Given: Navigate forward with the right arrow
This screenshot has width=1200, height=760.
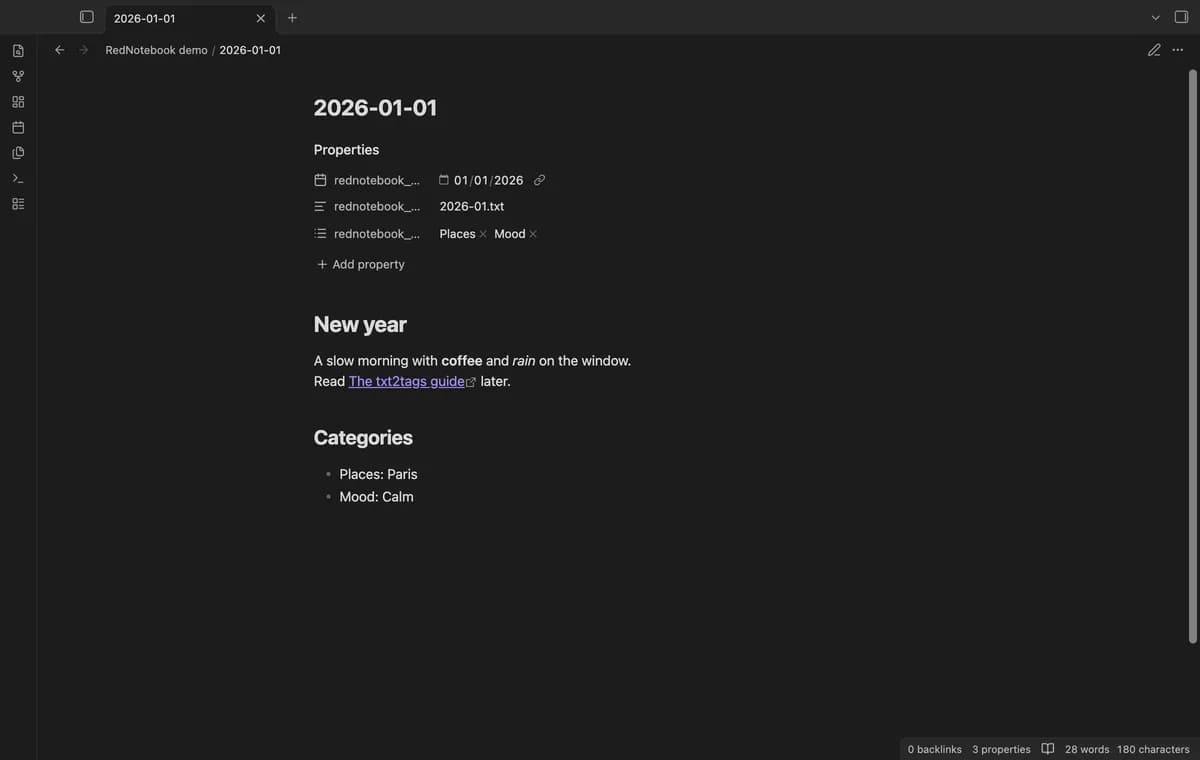Looking at the screenshot, I should click(x=84, y=50).
